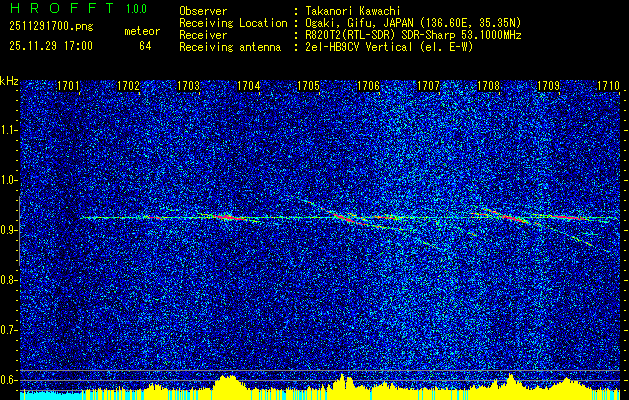The height and width of the screenshot is (400, 629).
Task: Click the file name 2511291700.png
Action: coord(51,27)
